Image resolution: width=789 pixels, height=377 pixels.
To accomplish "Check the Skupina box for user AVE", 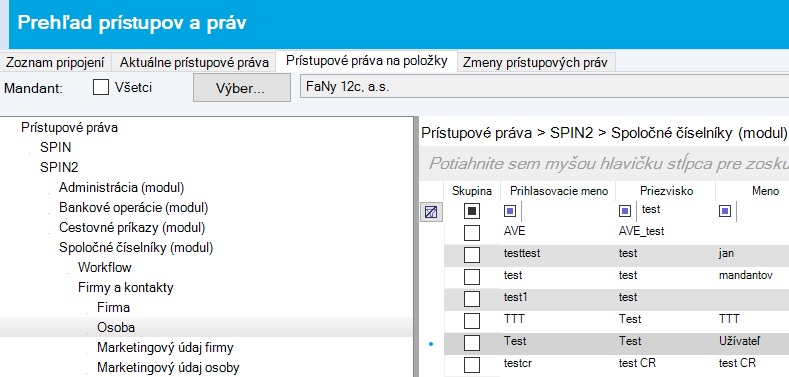I will click(x=471, y=233).
